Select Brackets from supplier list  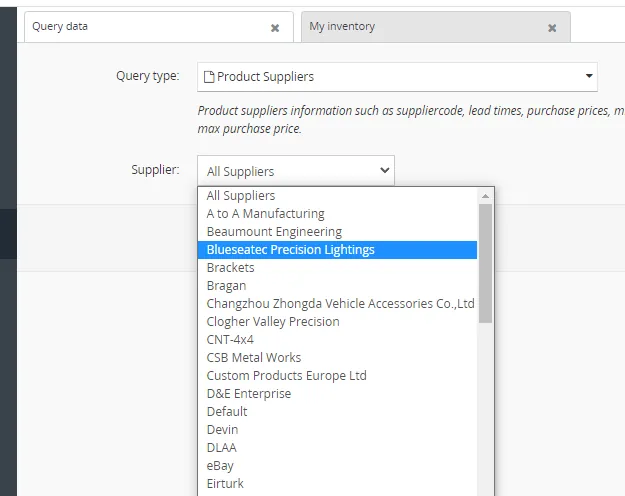point(337,268)
